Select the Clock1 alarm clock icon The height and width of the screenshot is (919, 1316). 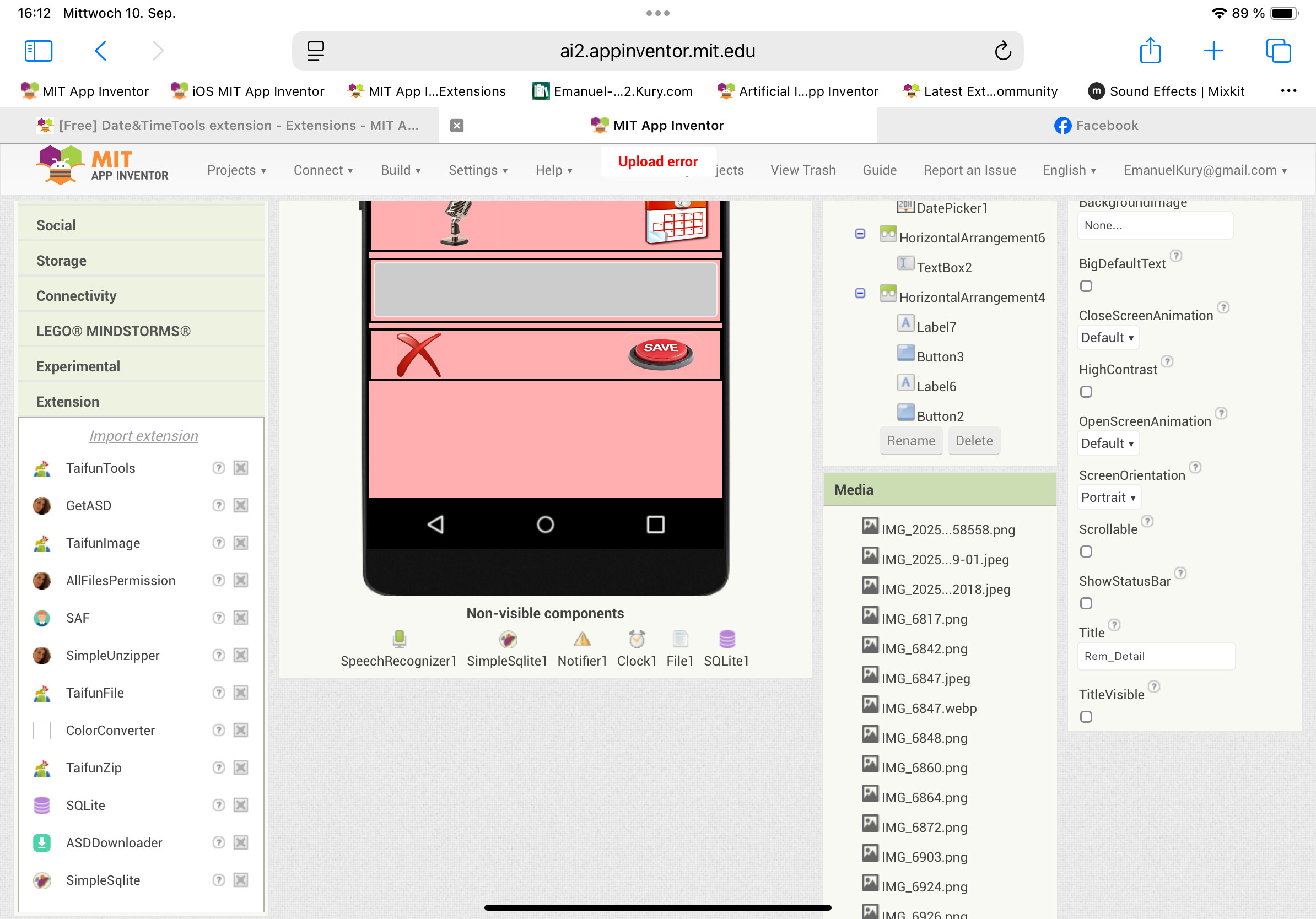(x=636, y=638)
